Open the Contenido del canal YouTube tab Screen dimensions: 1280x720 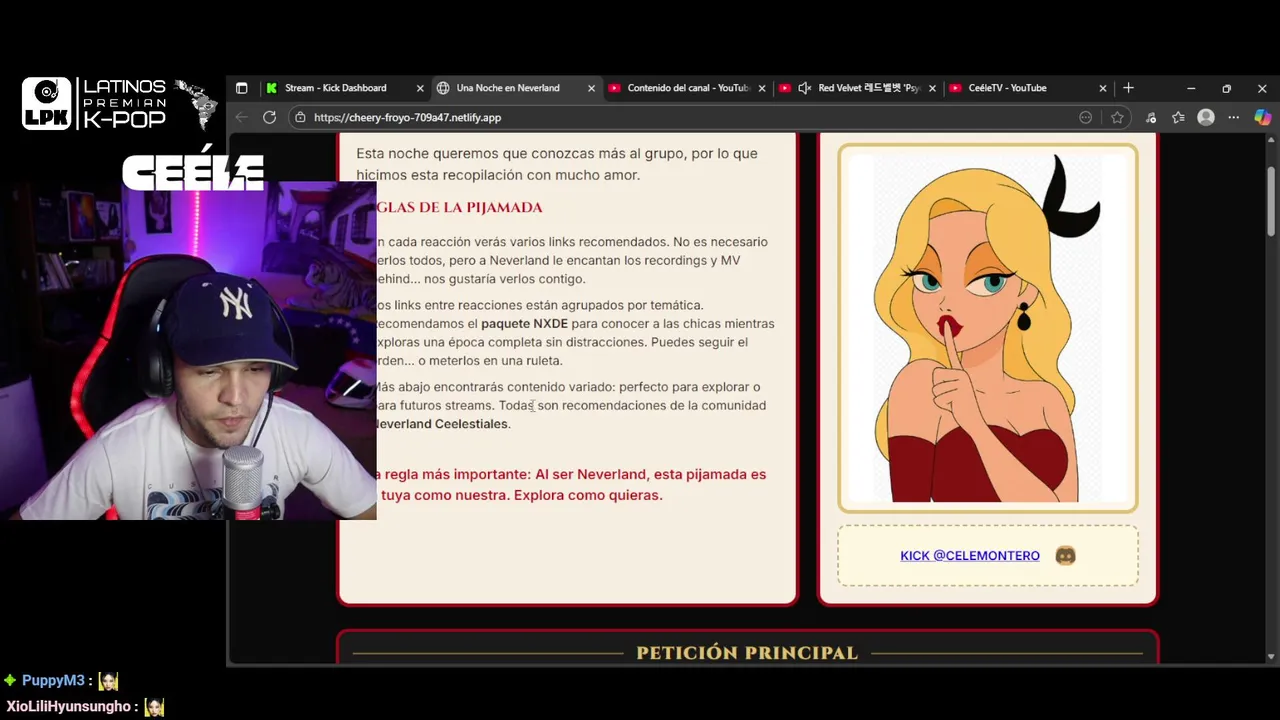tap(687, 88)
